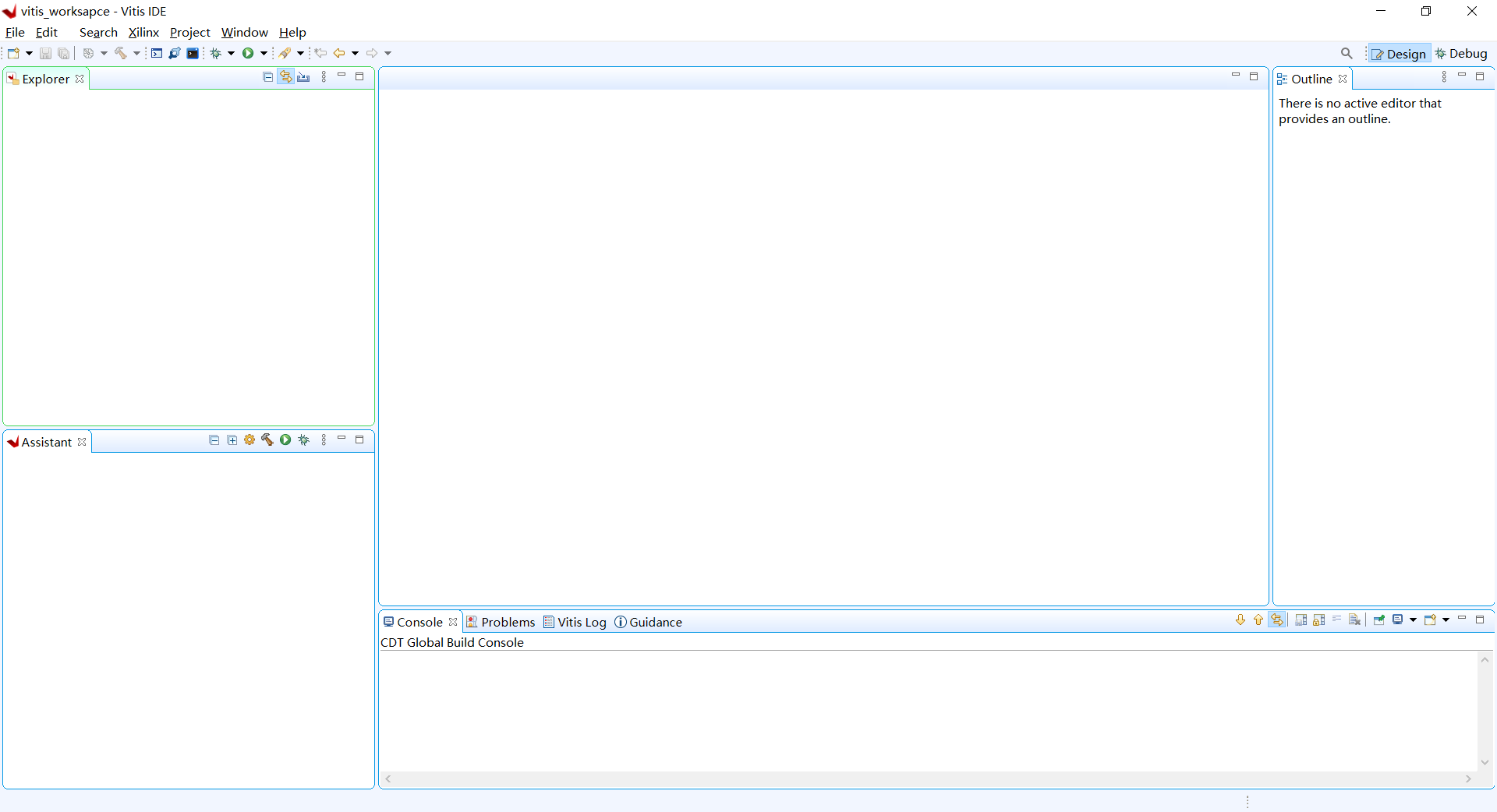Switch to the Design perspective
The image size is (1497, 812).
pyautogui.click(x=1400, y=54)
